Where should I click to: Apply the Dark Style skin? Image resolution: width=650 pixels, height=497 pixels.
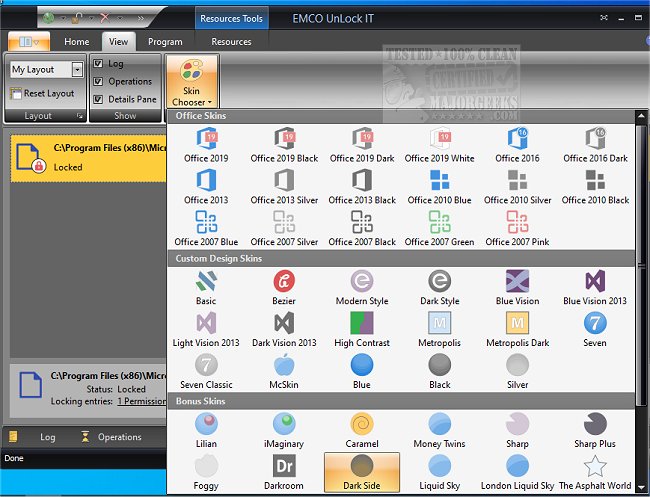pos(439,288)
